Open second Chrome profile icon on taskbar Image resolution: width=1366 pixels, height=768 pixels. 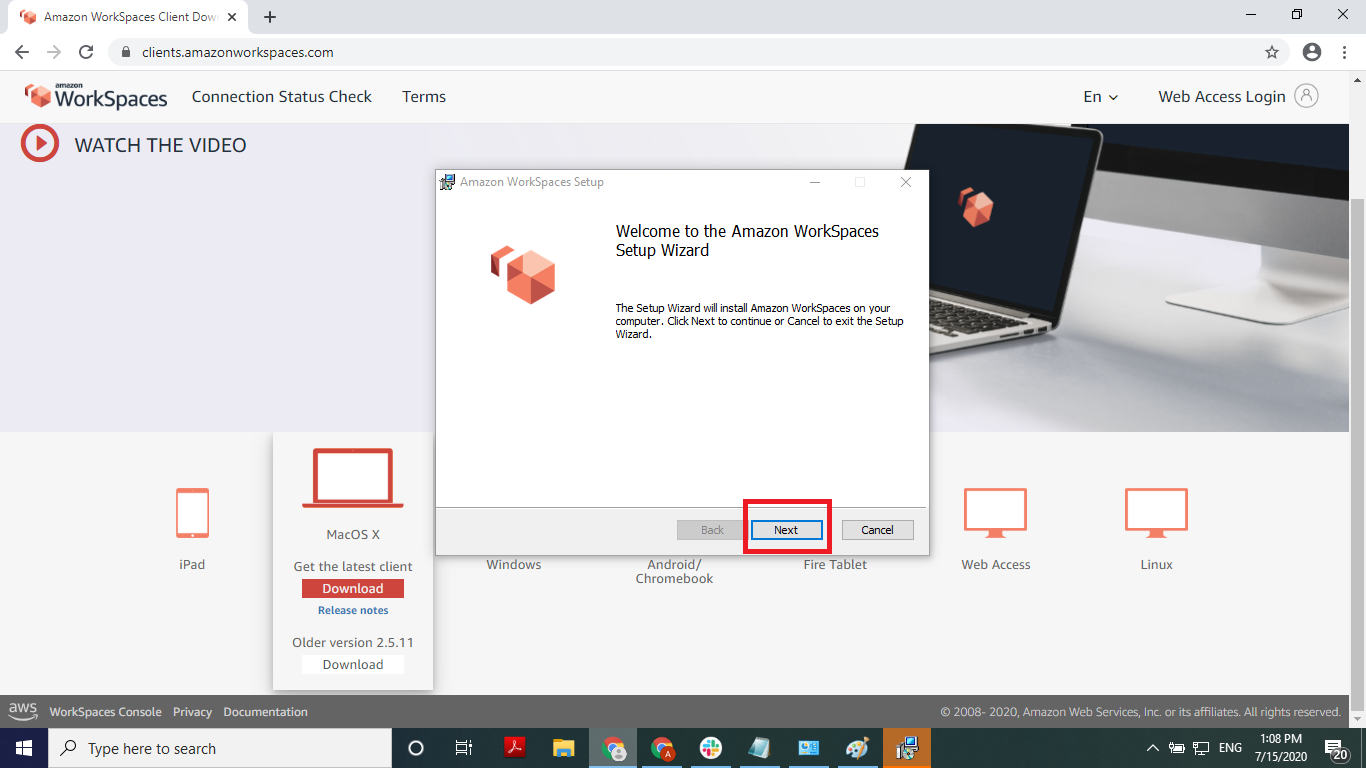(662, 748)
